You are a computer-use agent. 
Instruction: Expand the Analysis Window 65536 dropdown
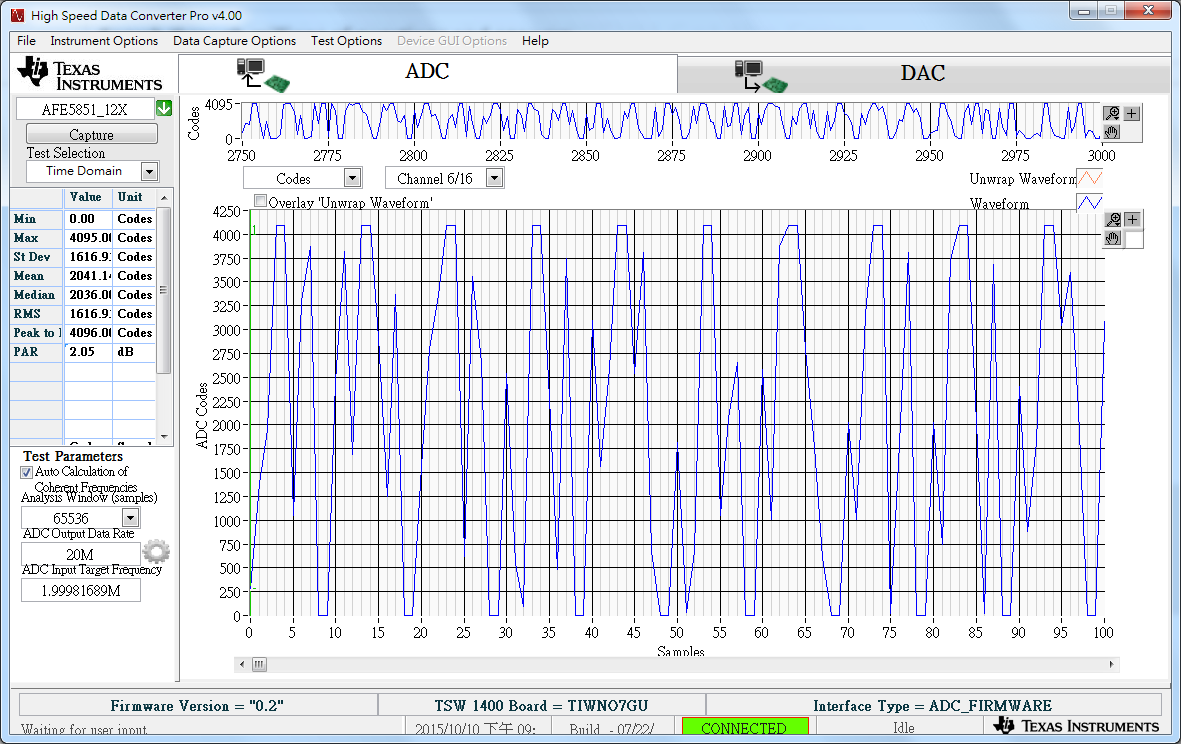click(130, 518)
